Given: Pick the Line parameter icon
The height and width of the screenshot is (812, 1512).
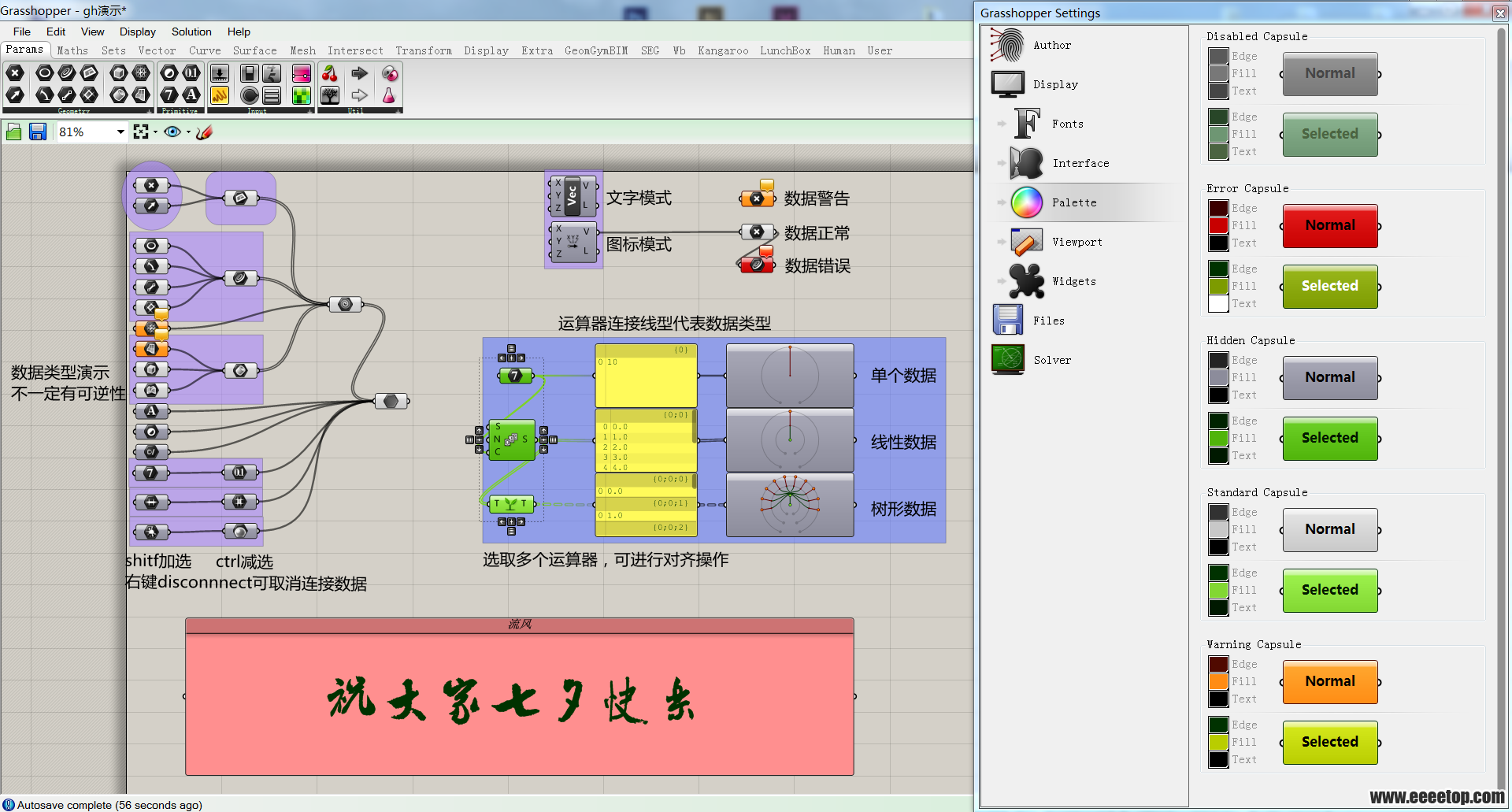Looking at the screenshot, I should tap(67, 95).
